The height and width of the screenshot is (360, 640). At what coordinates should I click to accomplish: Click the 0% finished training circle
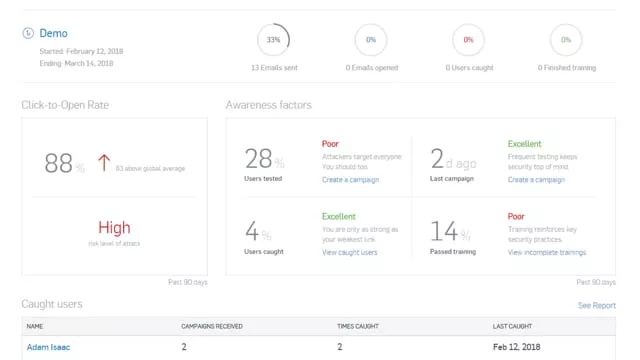coord(566,40)
